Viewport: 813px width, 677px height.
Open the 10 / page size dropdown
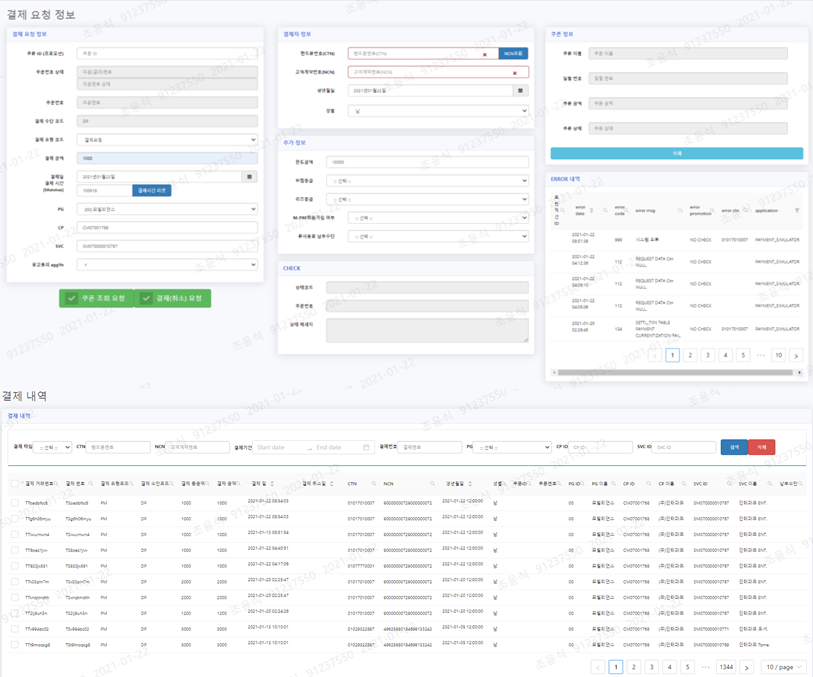point(785,667)
